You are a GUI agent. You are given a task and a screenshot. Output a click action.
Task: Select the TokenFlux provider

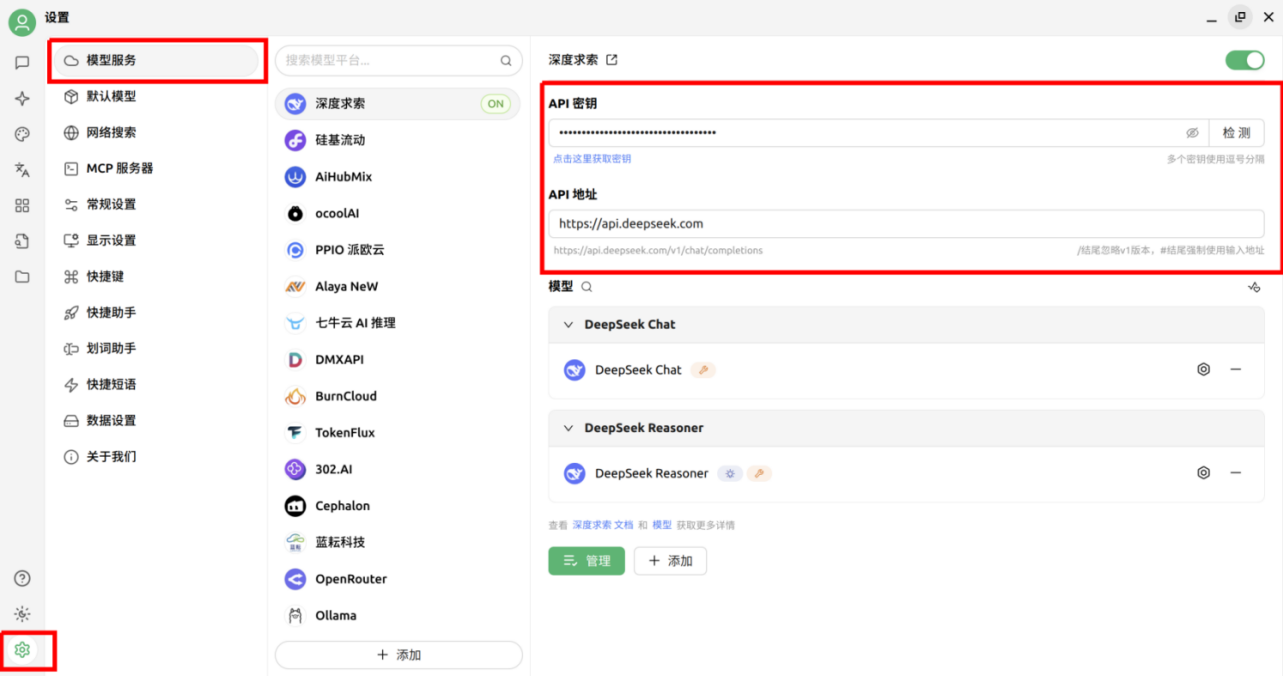pos(398,433)
